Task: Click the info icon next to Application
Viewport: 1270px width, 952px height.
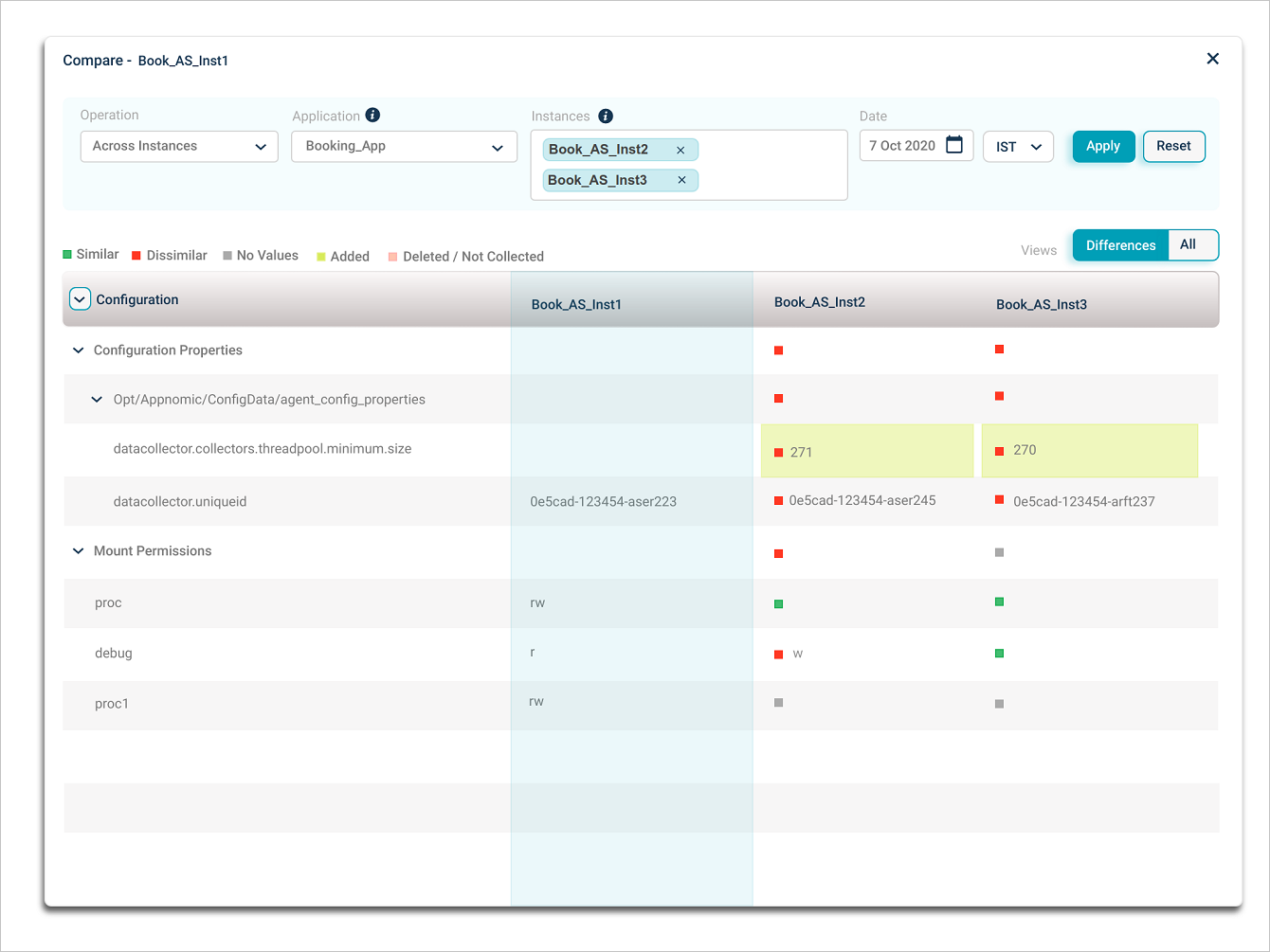Action: pyautogui.click(x=372, y=115)
